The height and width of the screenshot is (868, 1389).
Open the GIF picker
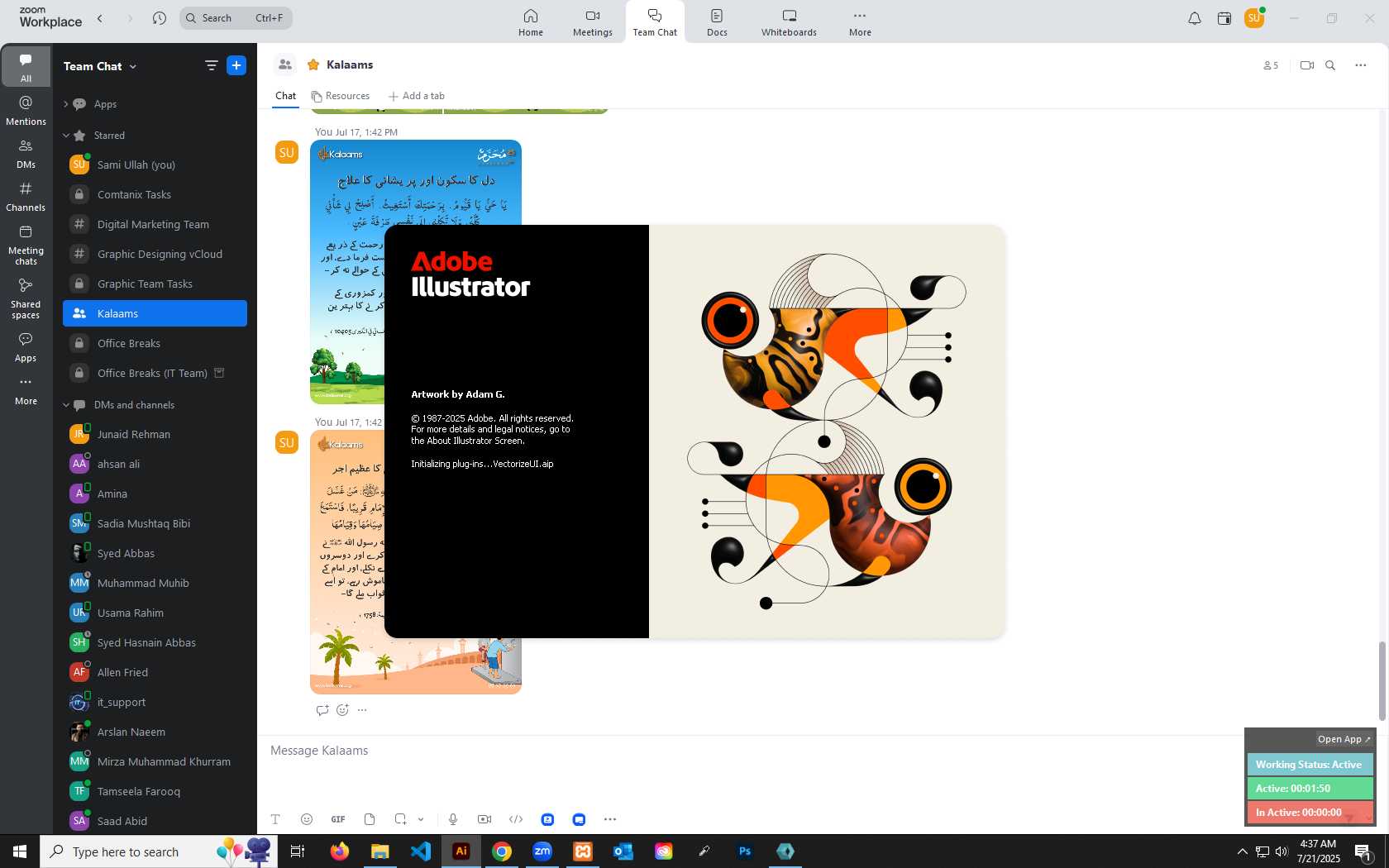tap(338, 819)
